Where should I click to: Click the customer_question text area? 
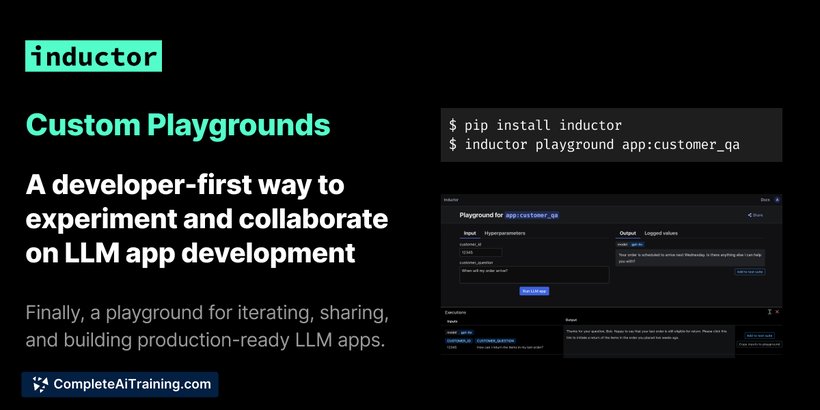coord(534,275)
